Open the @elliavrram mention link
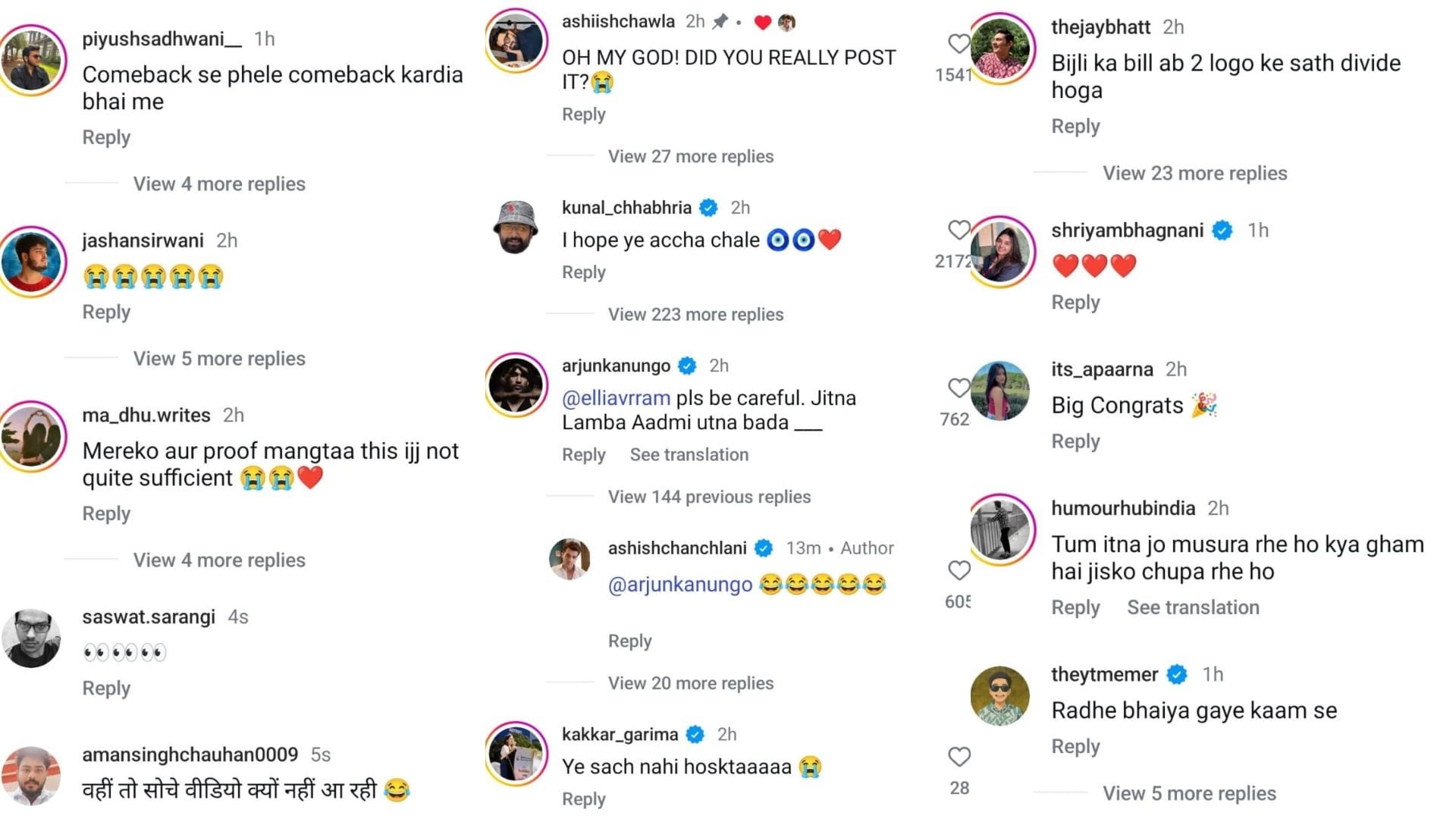The width and height of the screenshot is (1456, 819). 616,397
